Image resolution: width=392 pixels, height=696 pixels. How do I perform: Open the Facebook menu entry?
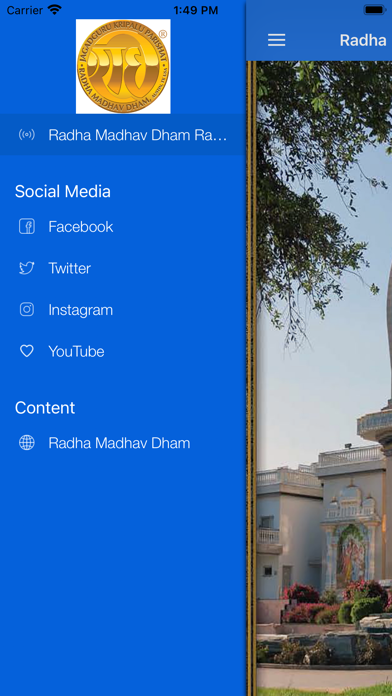pyautogui.click(x=123, y=226)
